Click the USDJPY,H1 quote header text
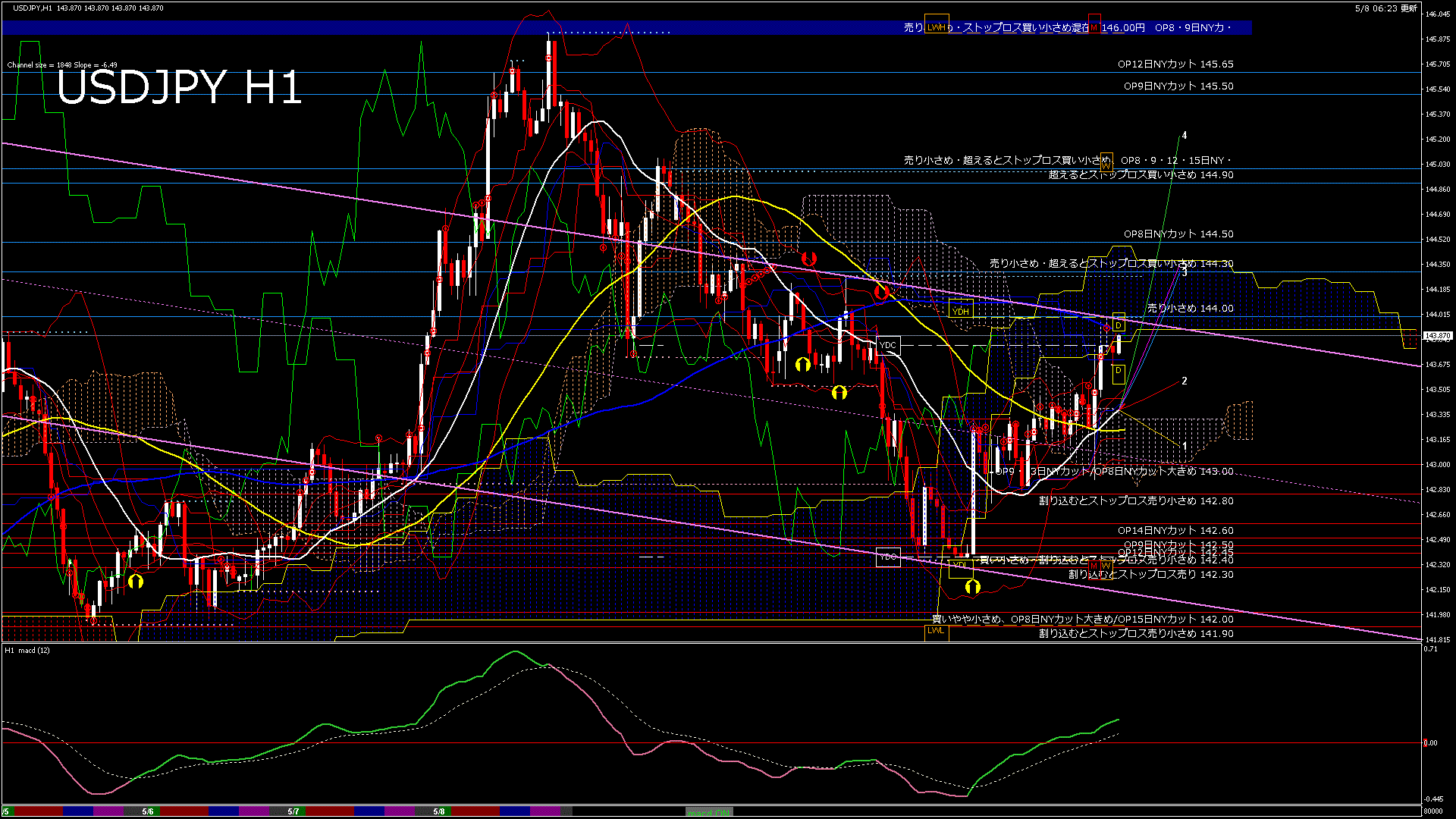This screenshot has width=1456, height=819. pyautogui.click(x=88, y=8)
